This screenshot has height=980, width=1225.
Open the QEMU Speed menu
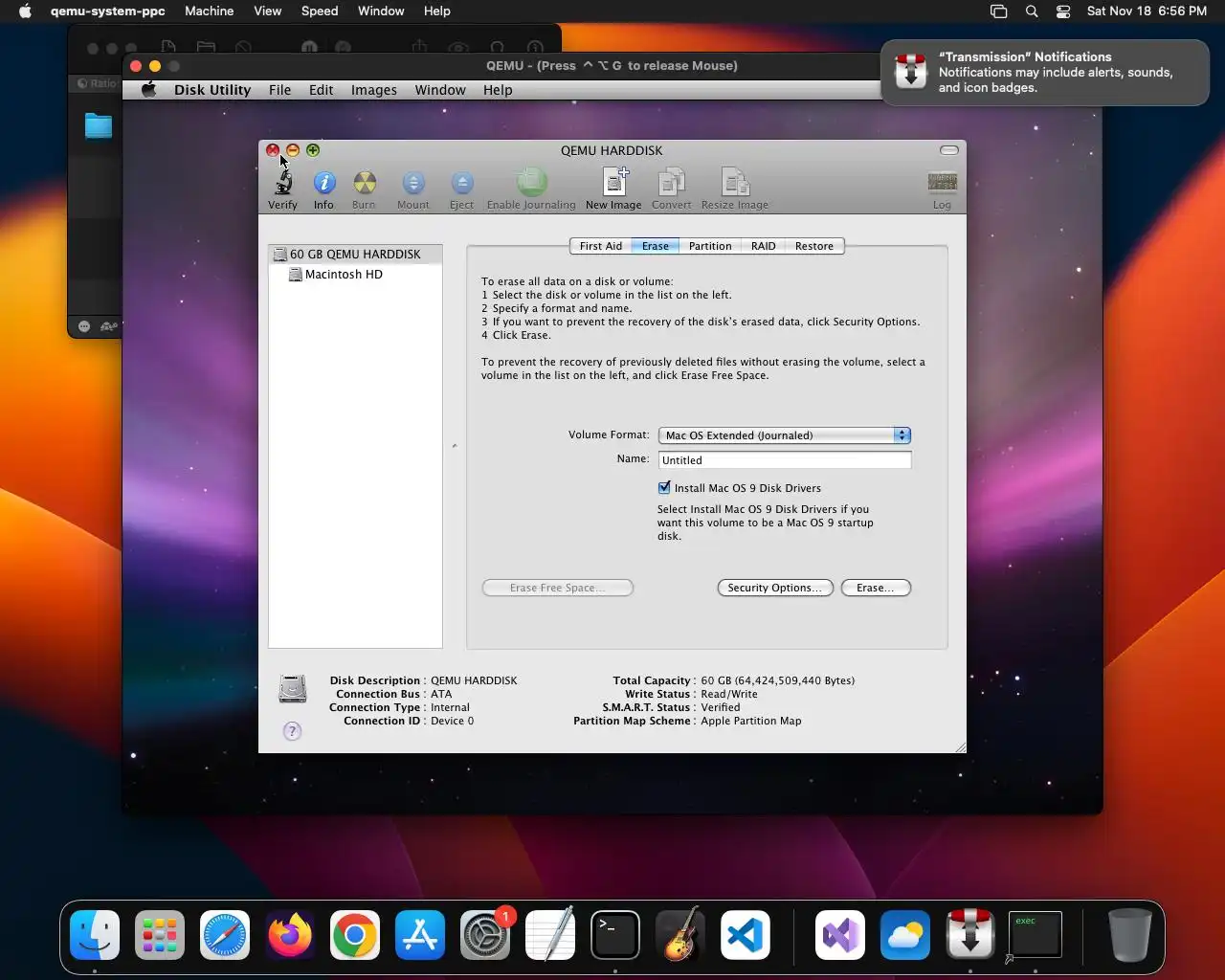click(x=320, y=11)
